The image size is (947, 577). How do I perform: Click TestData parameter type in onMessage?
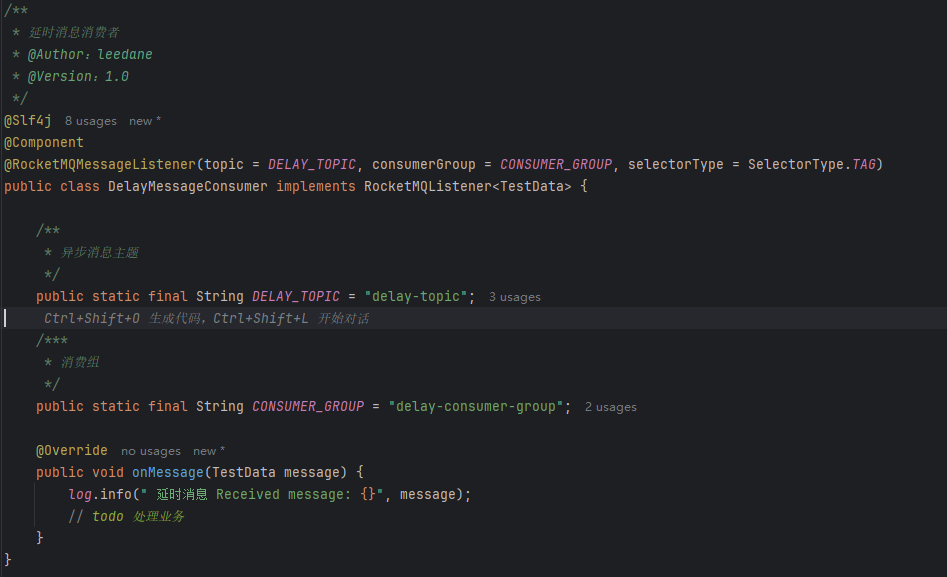pos(244,472)
